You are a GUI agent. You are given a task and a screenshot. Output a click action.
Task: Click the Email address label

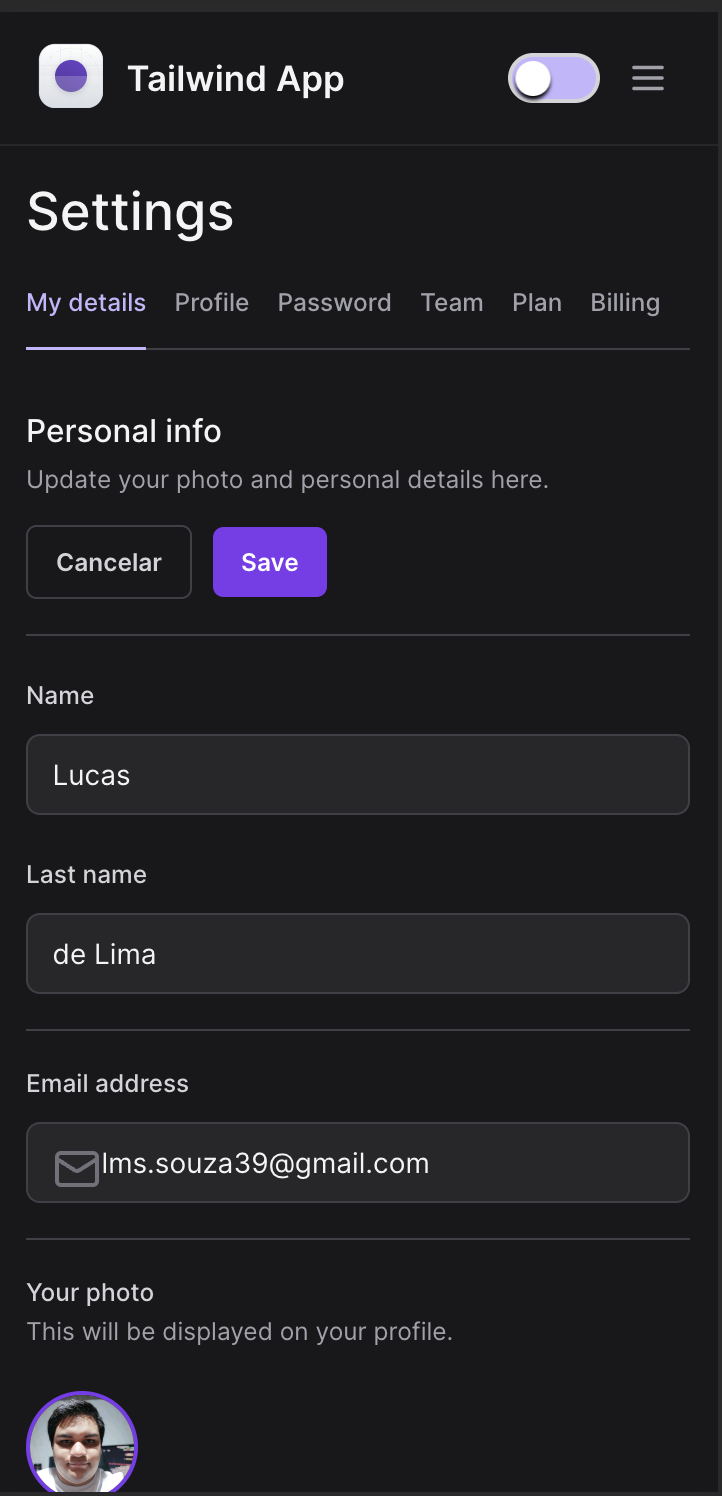pyautogui.click(x=107, y=1084)
